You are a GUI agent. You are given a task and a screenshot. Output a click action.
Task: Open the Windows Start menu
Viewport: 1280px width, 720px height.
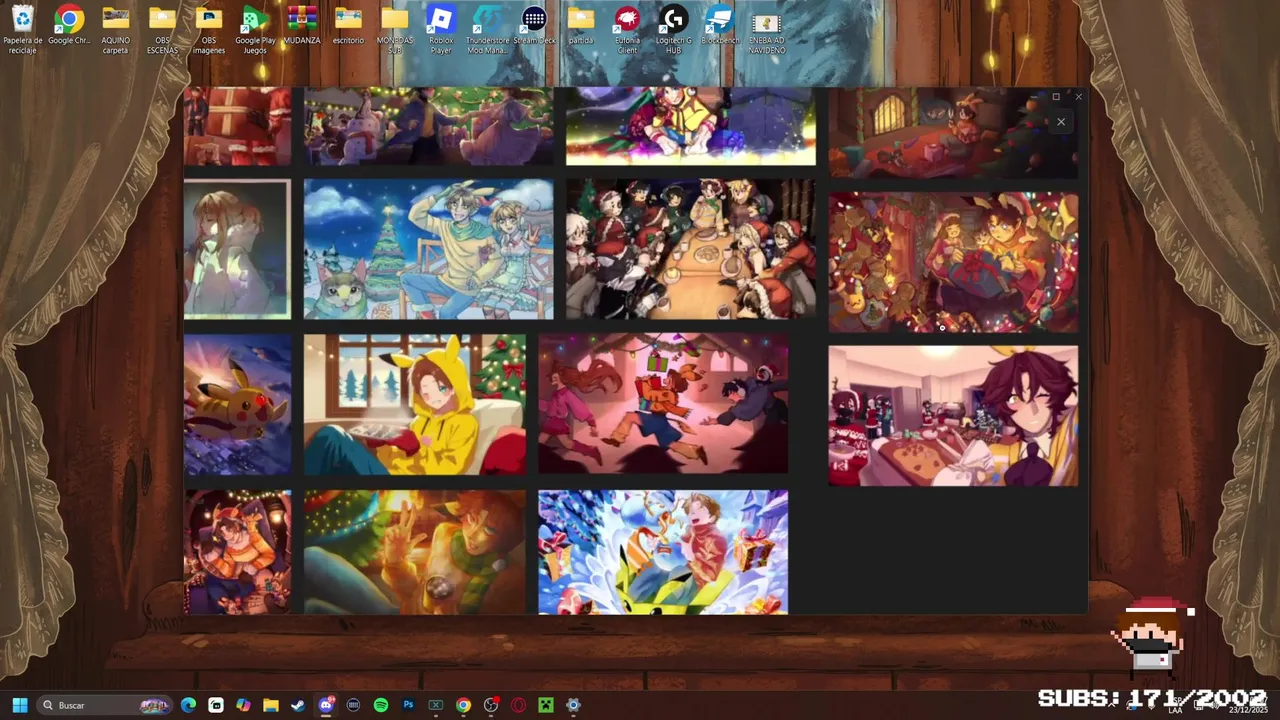(x=19, y=705)
